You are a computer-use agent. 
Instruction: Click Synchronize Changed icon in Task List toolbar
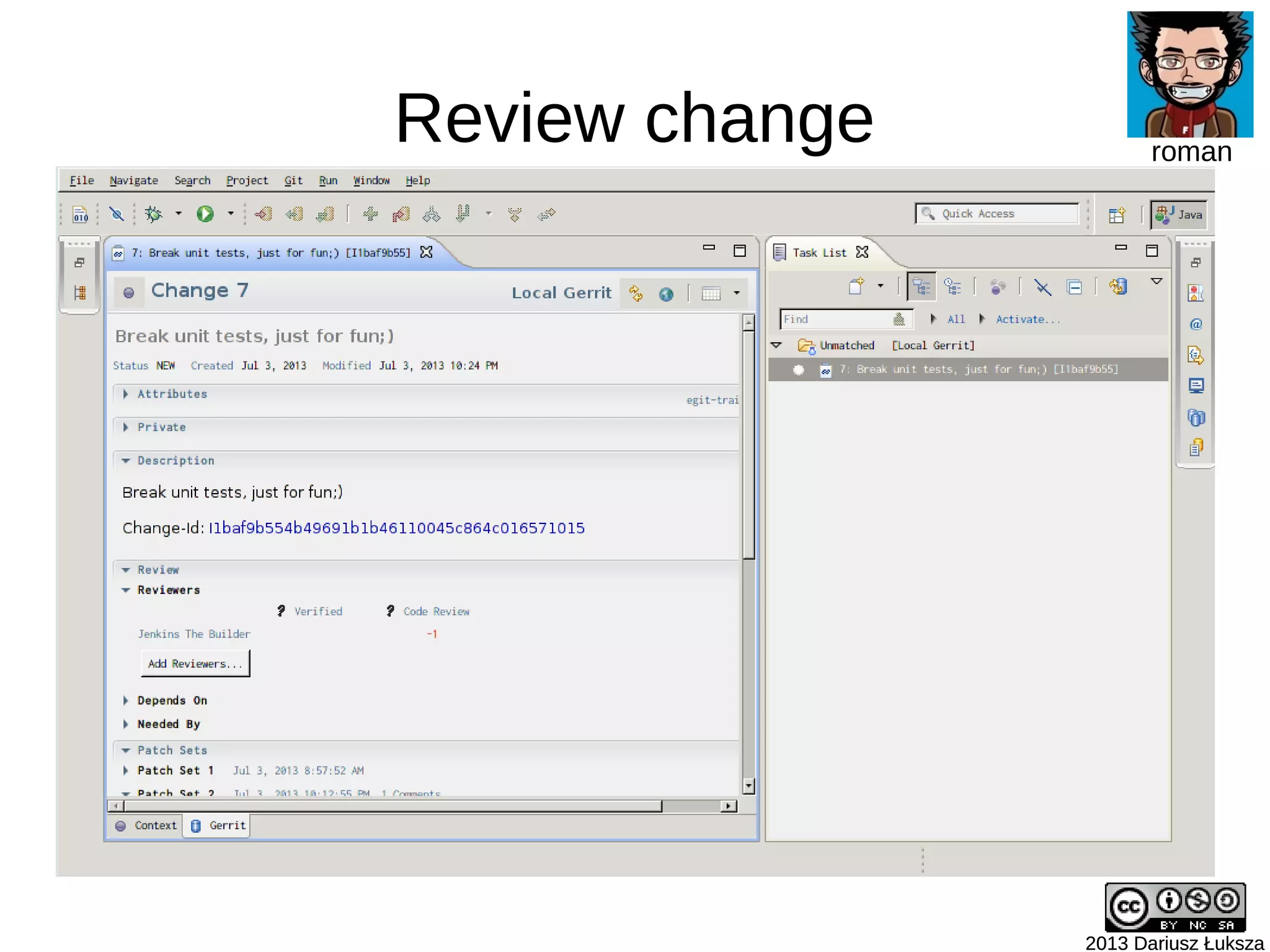1118,287
